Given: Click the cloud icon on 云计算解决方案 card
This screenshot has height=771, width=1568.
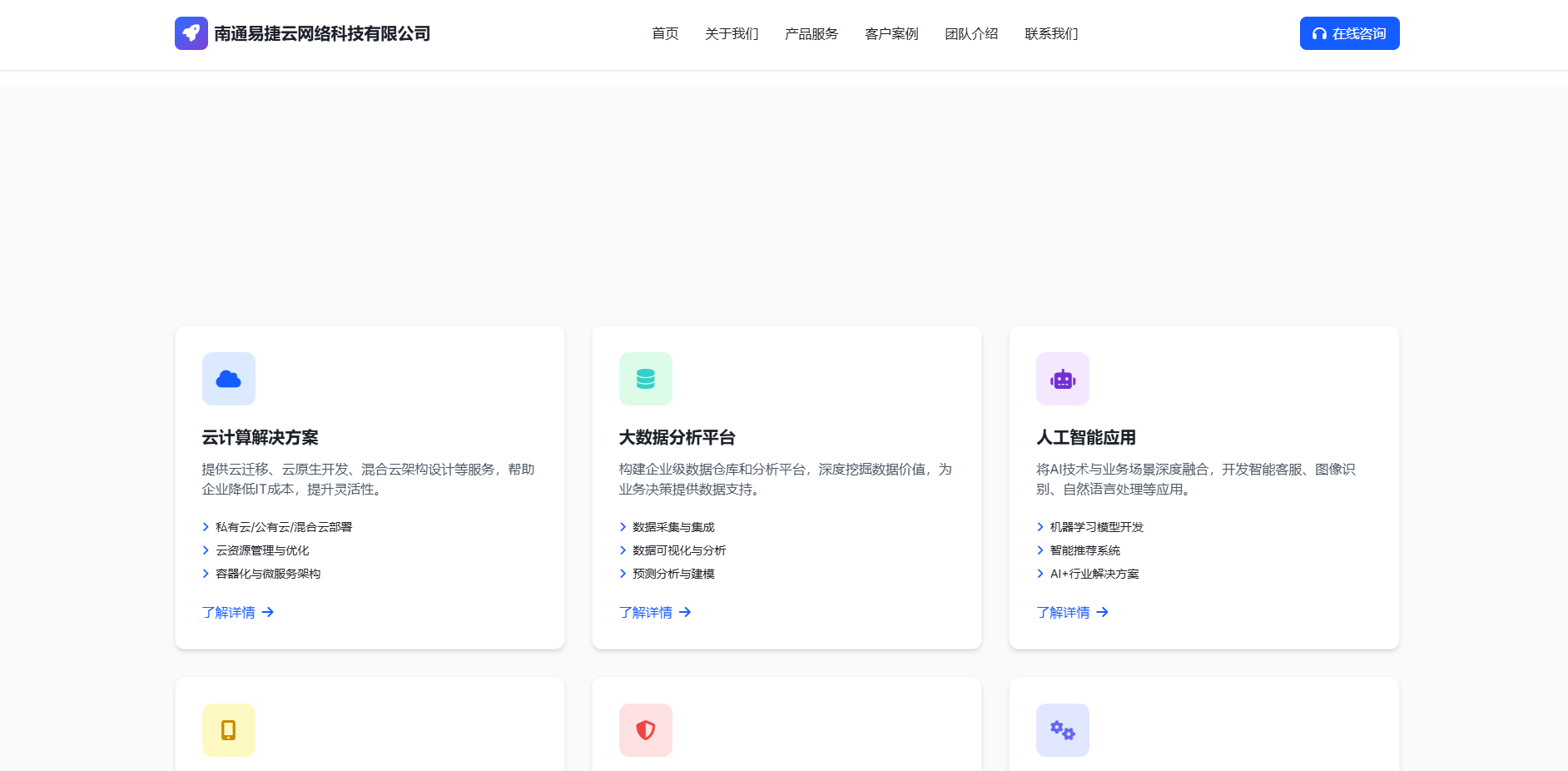Looking at the screenshot, I should [x=228, y=378].
